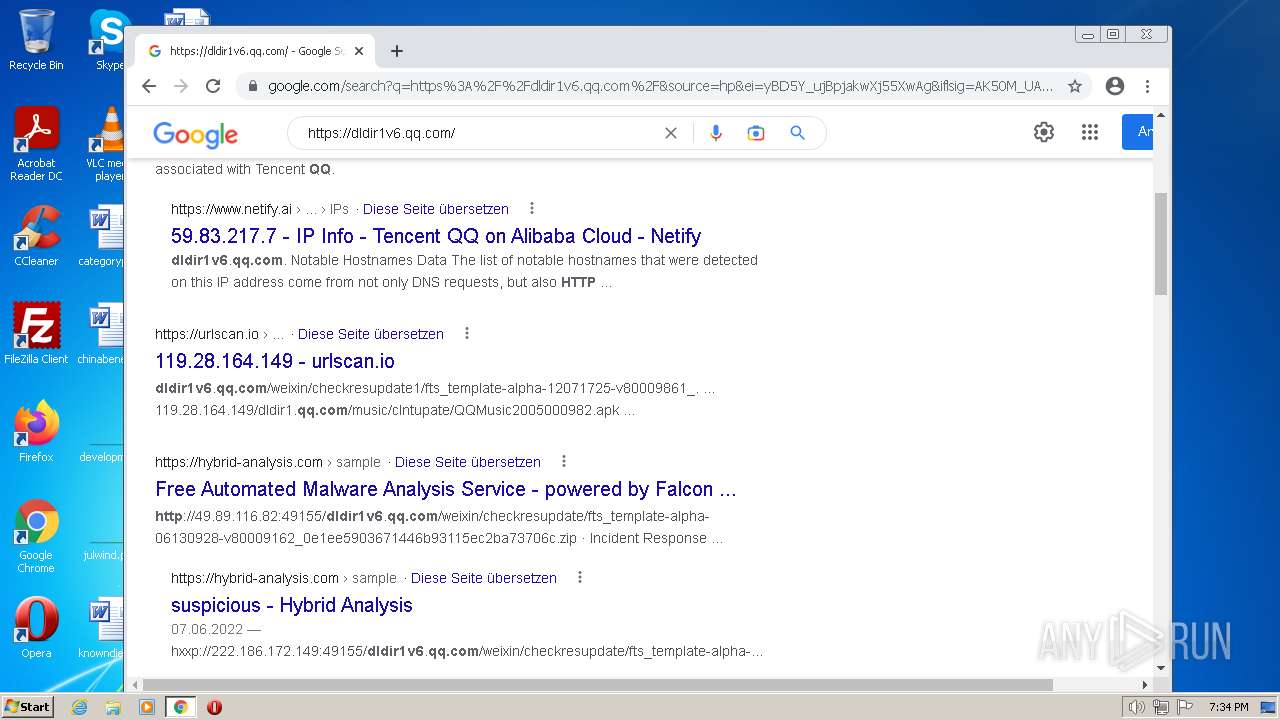1280x720 pixels.
Task: Open more options for urlscan.io result
Action: click(467, 333)
